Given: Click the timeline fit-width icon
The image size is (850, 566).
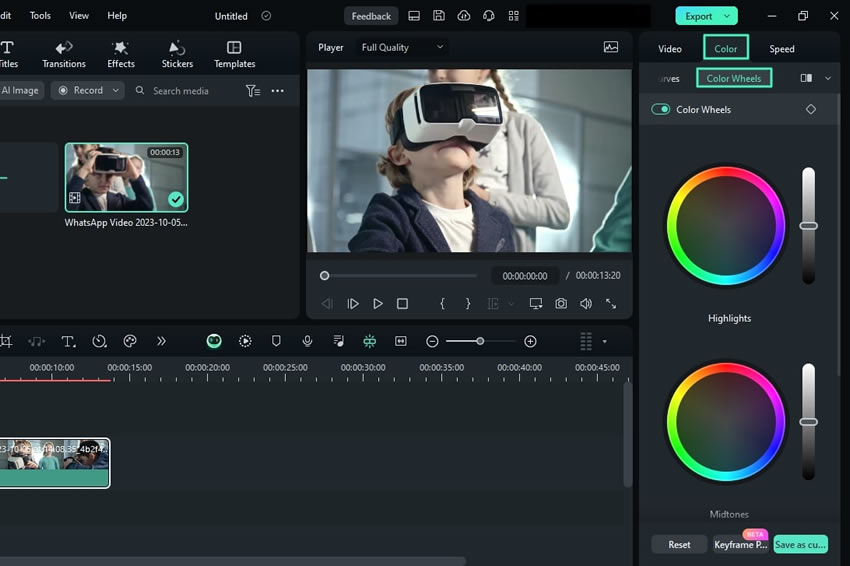Looking at the screenshot, I should coord(401,341).
